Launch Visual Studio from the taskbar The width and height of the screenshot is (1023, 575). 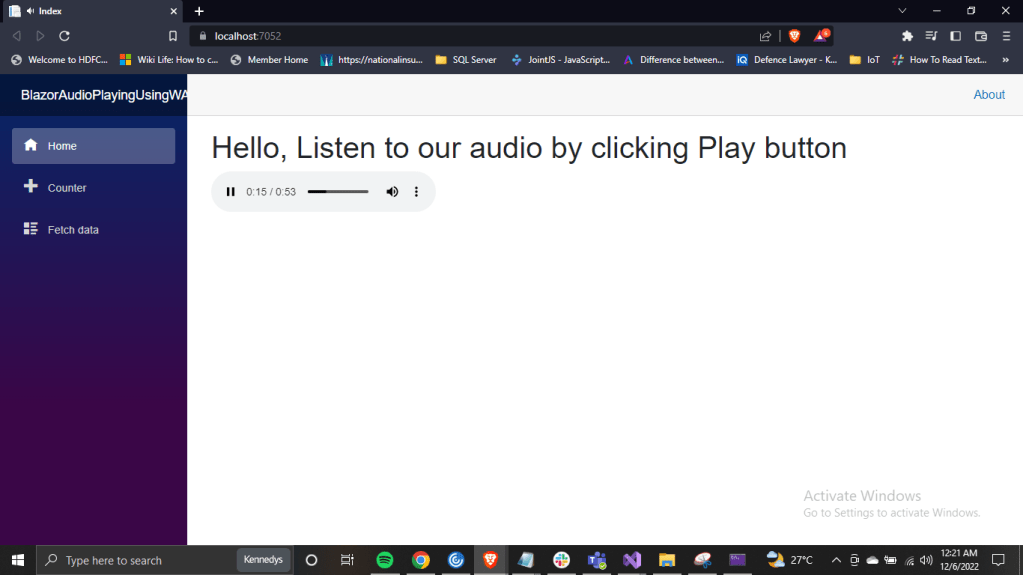(x=631, y=560)
